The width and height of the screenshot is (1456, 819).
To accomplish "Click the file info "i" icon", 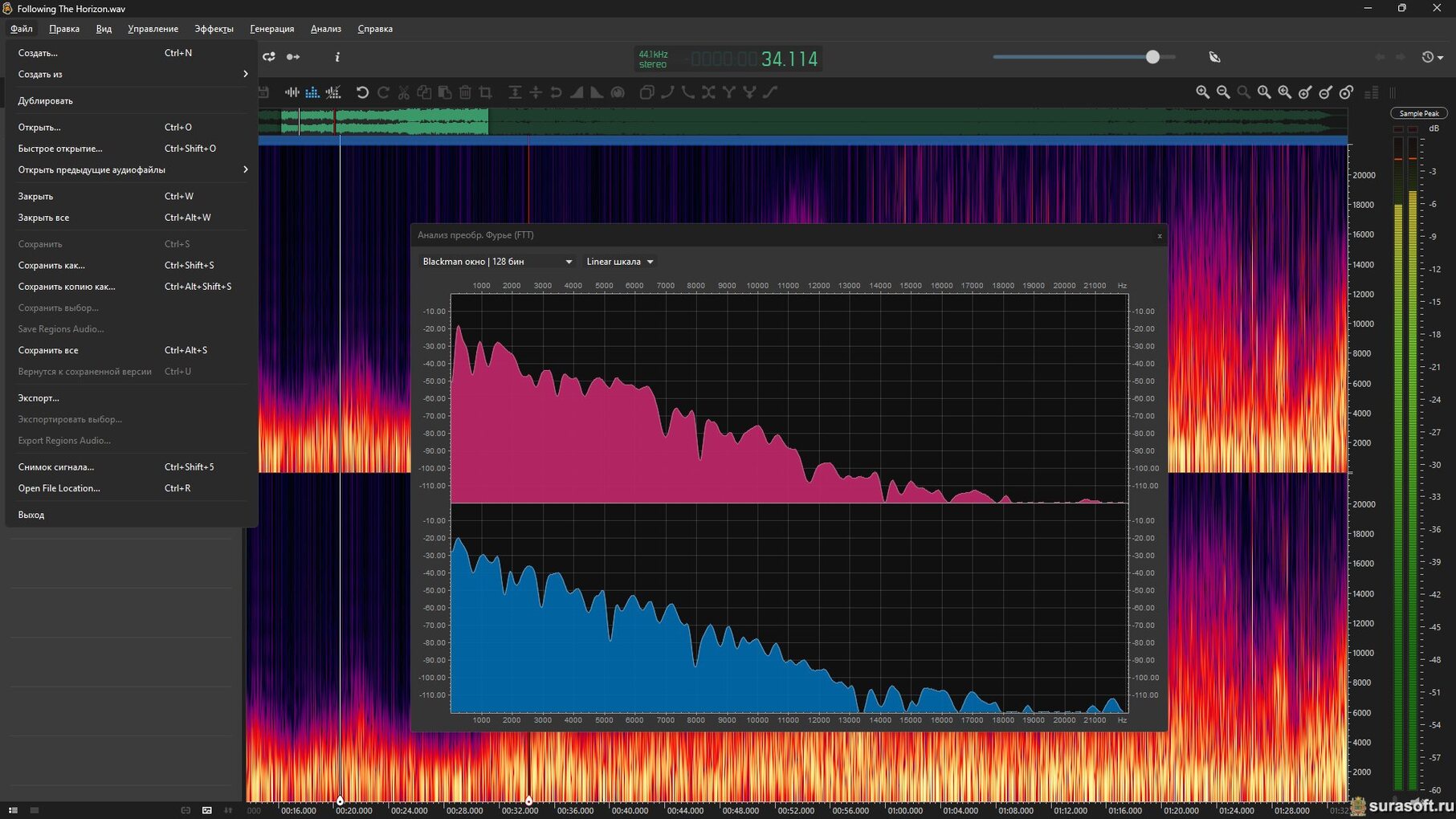I will click(337, 57).
